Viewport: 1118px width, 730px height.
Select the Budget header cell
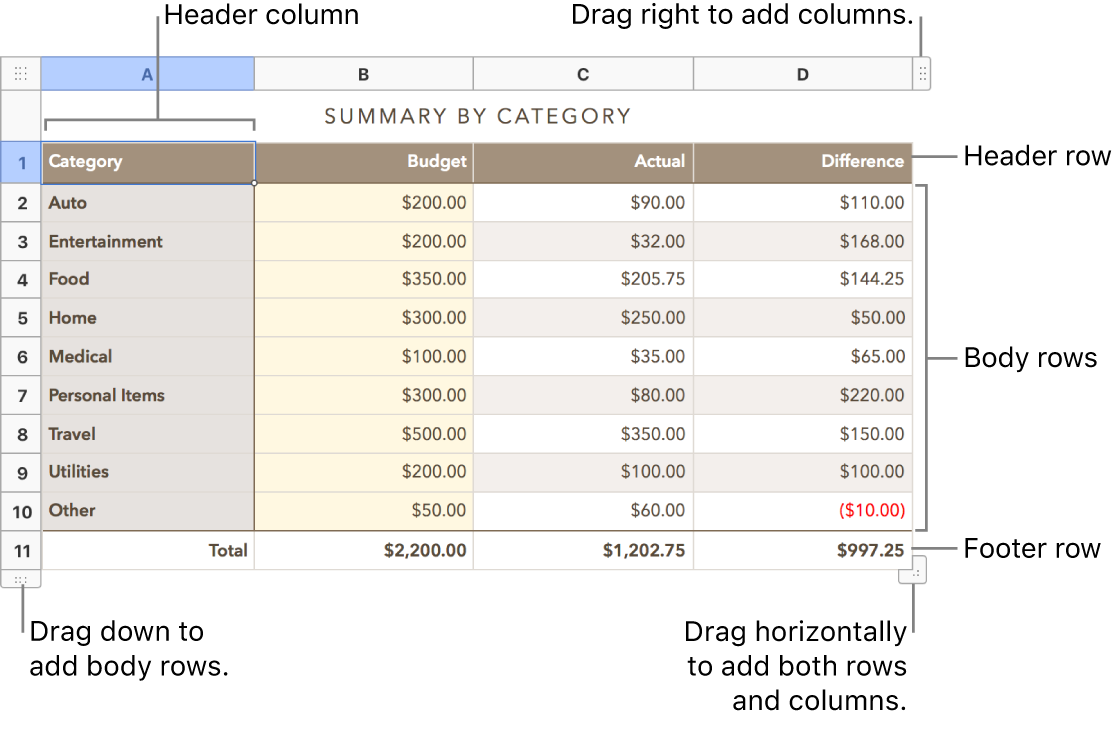tap(363, 162)
